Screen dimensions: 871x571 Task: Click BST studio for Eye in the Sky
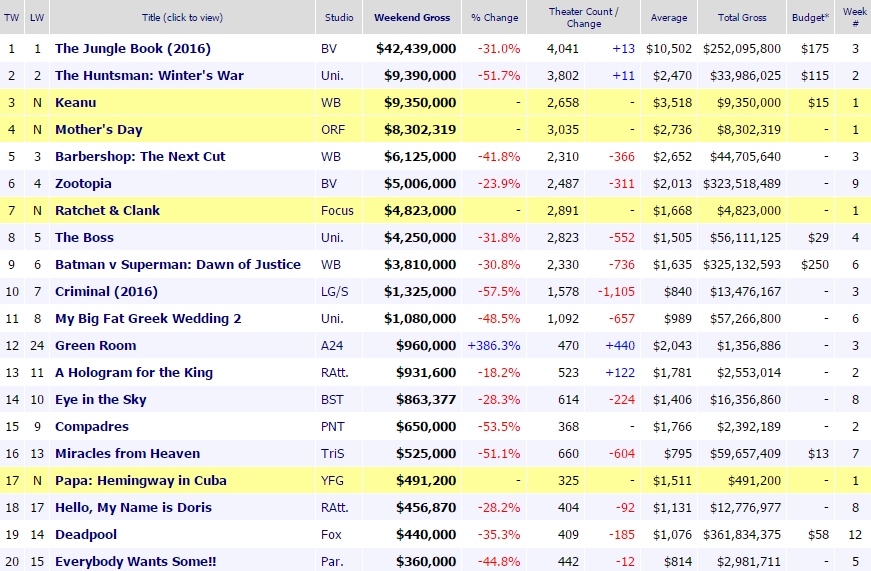pyautogui.click(x=332, y=400)
